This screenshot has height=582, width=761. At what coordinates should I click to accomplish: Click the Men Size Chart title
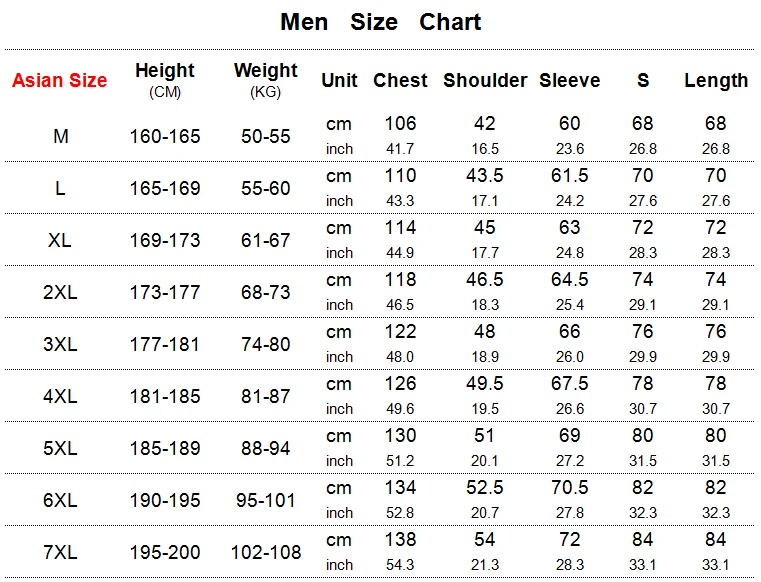point(380,22)
